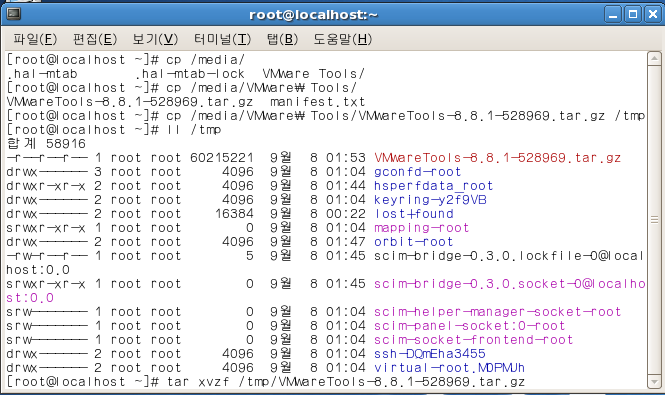Open the 편집(E) menu
The image size is (665, 395).
click(95, 39)
